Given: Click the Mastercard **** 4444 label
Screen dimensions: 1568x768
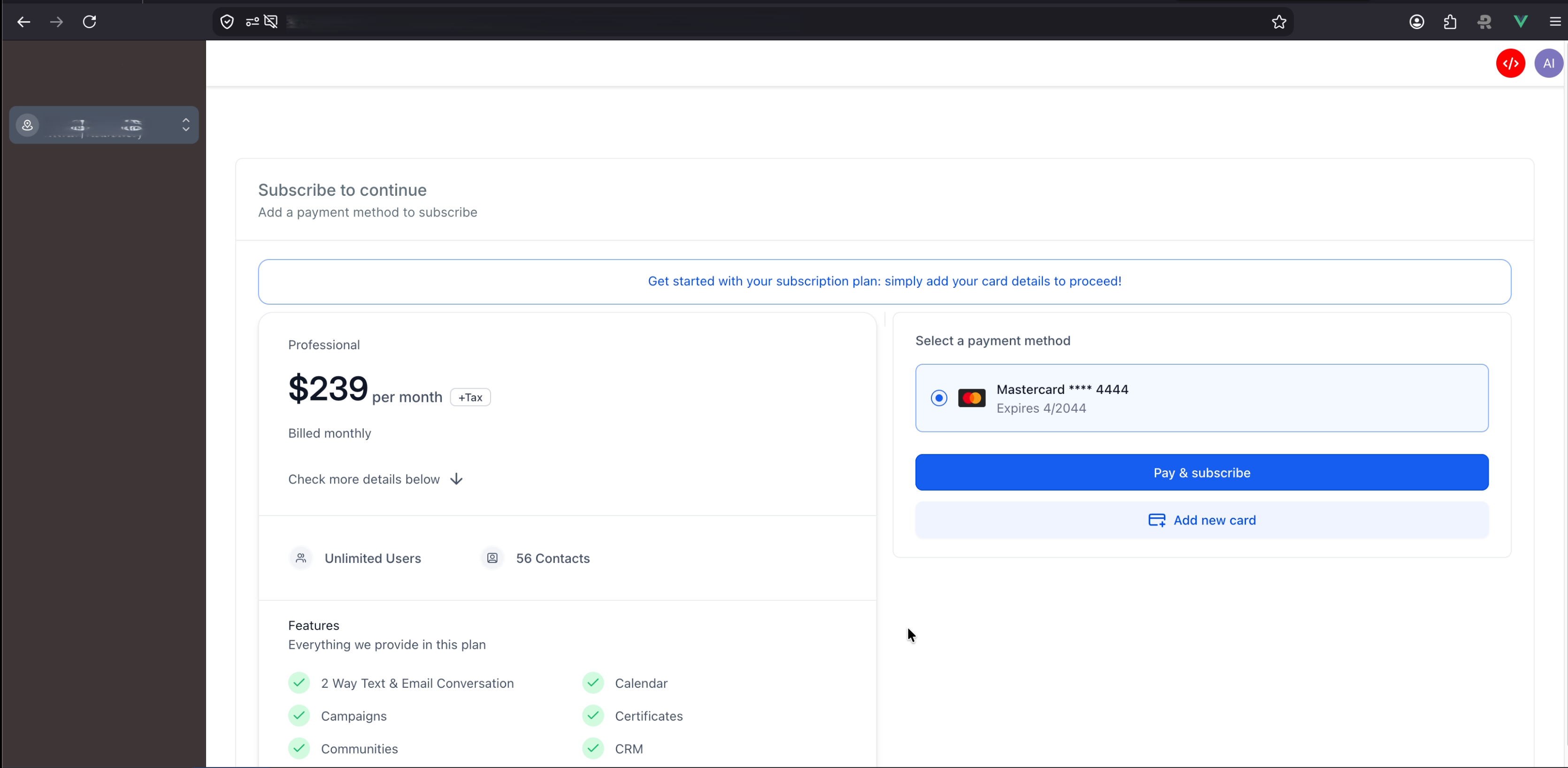Looking at the screenshot, I should coord(1062,390).
